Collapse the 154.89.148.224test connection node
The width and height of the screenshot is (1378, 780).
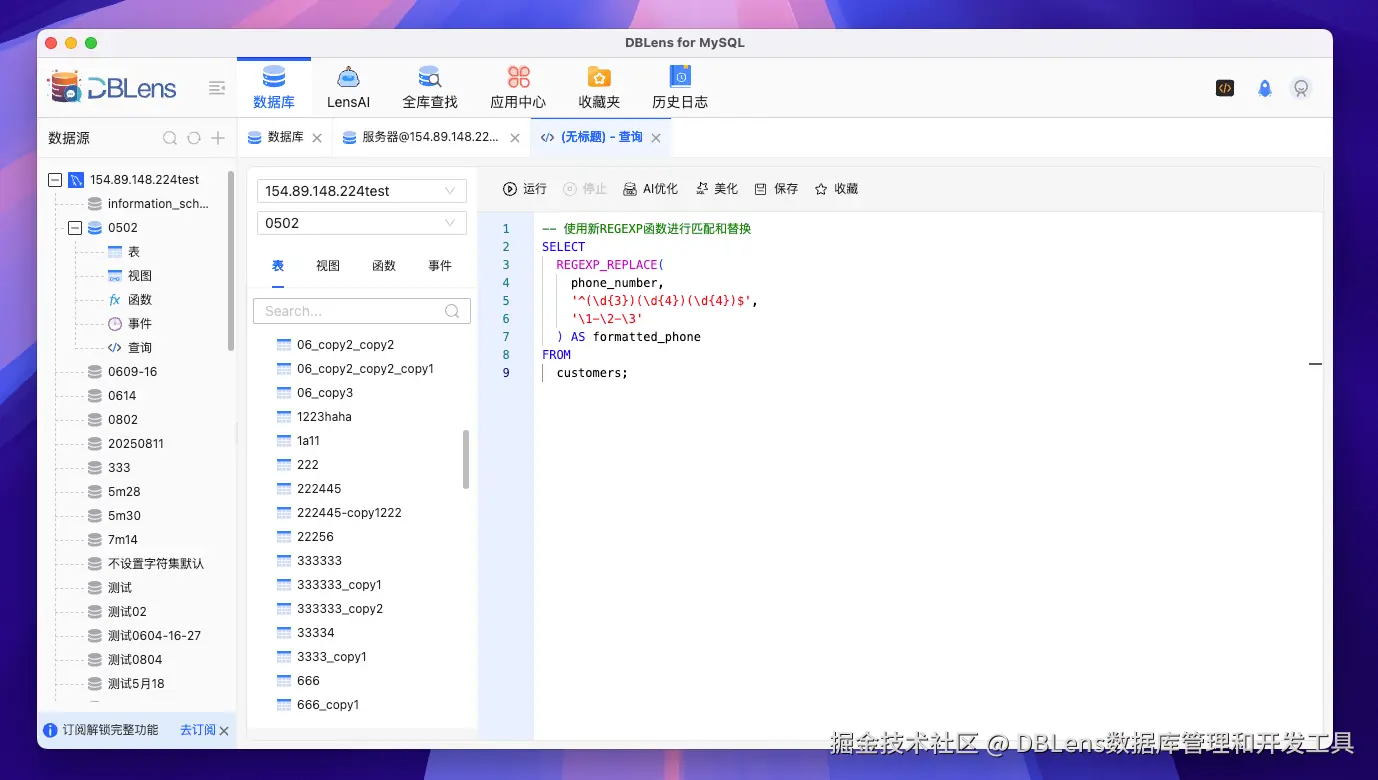(55, 180)
